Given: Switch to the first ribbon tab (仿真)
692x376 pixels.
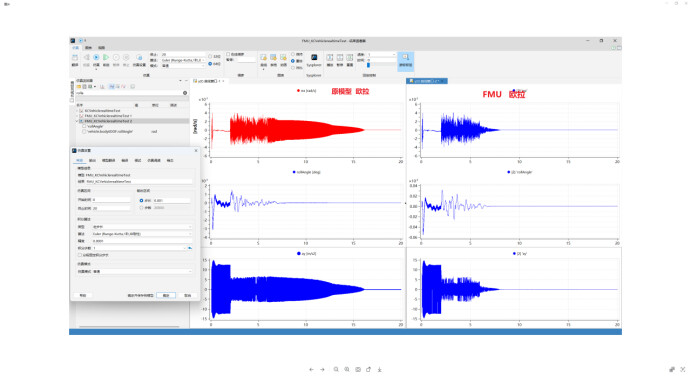Looking at the screenshot, I should coord(75,48).
